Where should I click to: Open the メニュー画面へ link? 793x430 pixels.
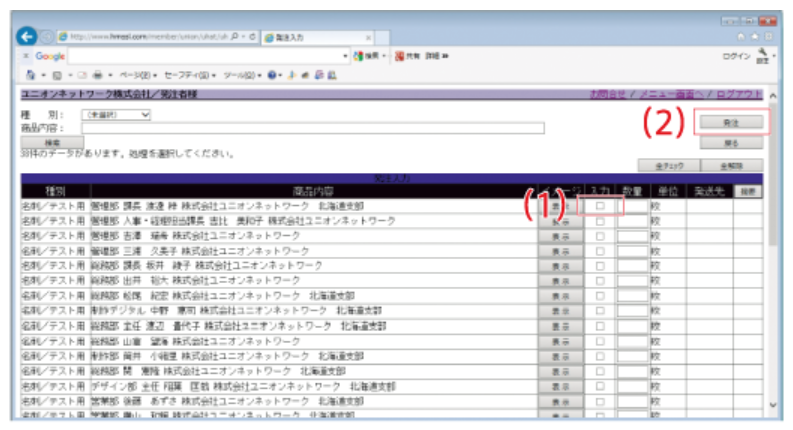[x=671, y=94]
